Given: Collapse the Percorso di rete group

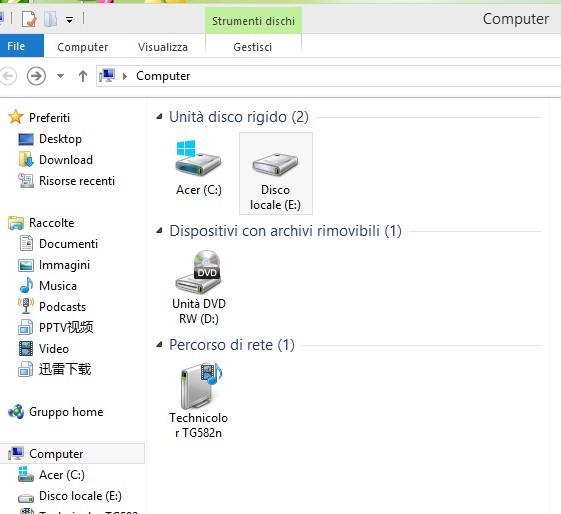Looking at the screenshot, I should [160, 344].
